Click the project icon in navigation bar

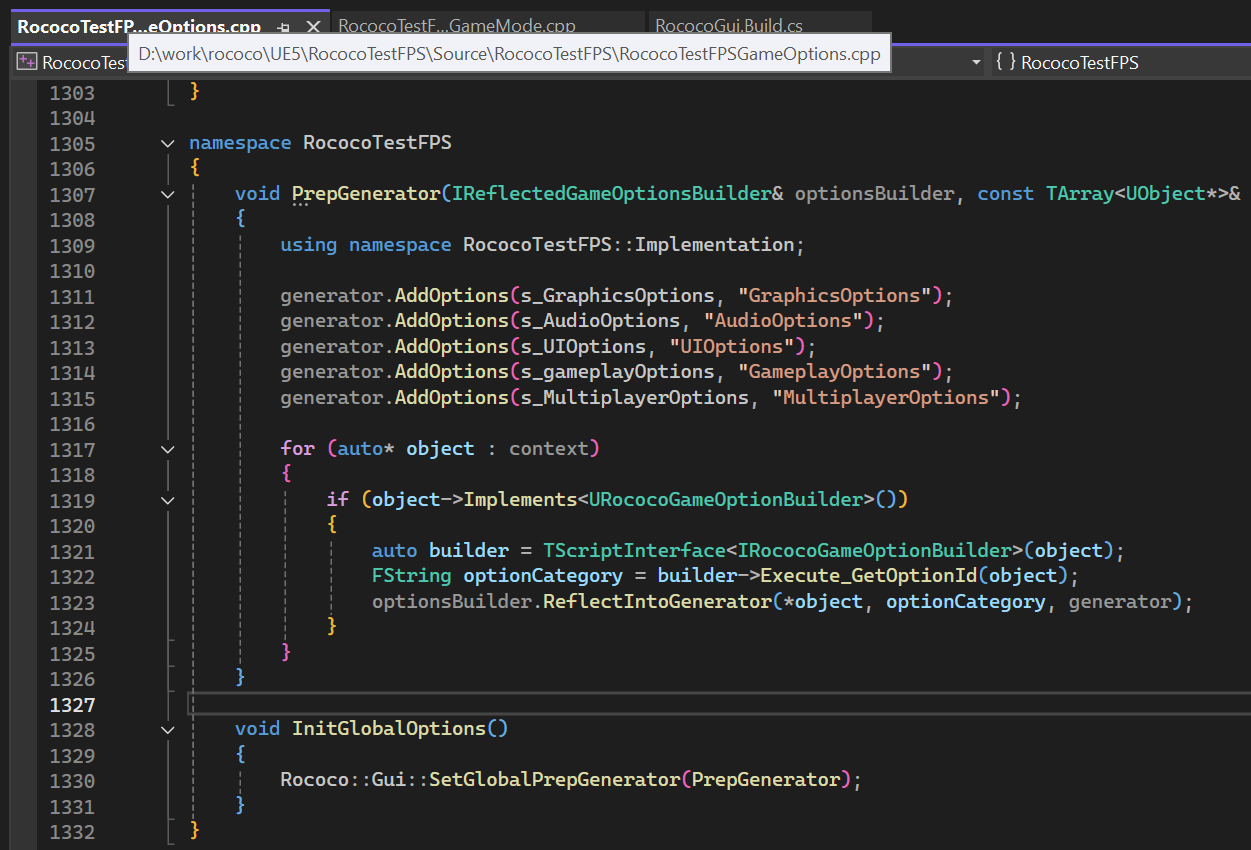[x=27, y=63]
